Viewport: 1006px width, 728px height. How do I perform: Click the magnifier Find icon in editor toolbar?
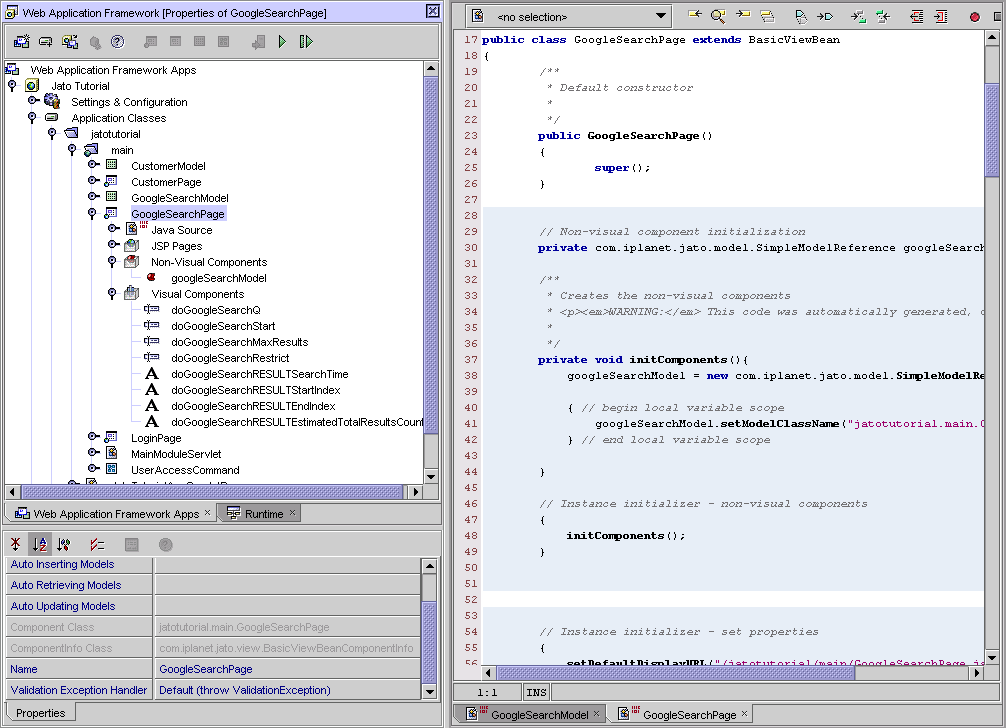pos(718,16)
